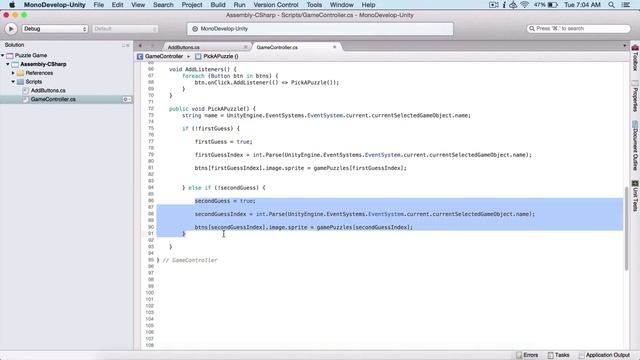Open Notification Center icon in the menu bar
Screen dimensions: 640x360
point(625,5)
